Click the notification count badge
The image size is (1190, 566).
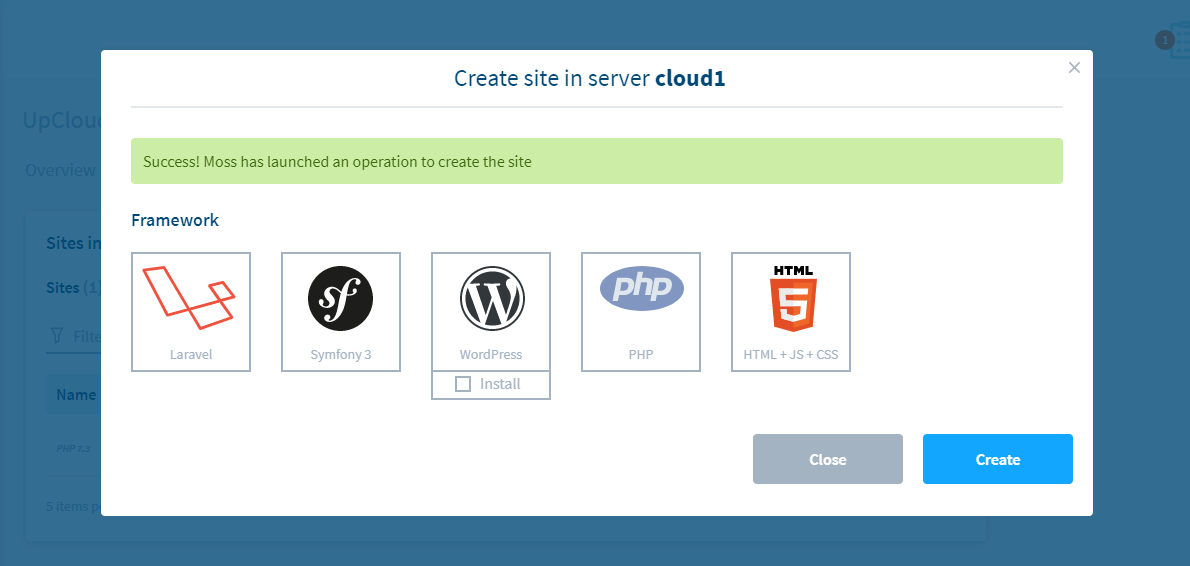pyautogui.click(x=1163, y=40)
